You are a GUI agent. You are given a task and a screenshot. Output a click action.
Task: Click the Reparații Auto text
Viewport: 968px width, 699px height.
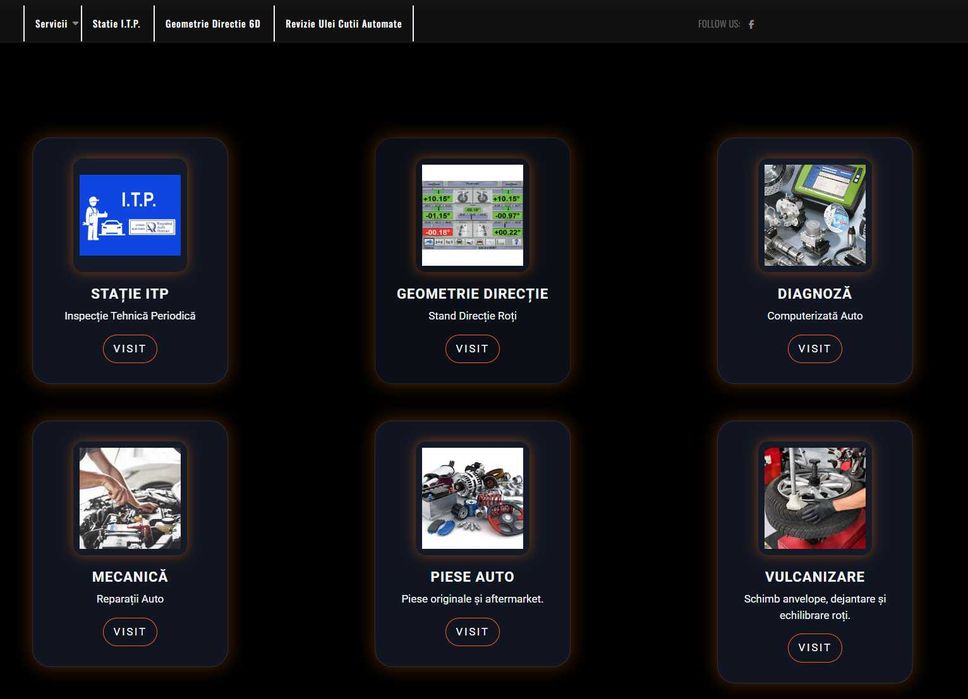(130, 599)
